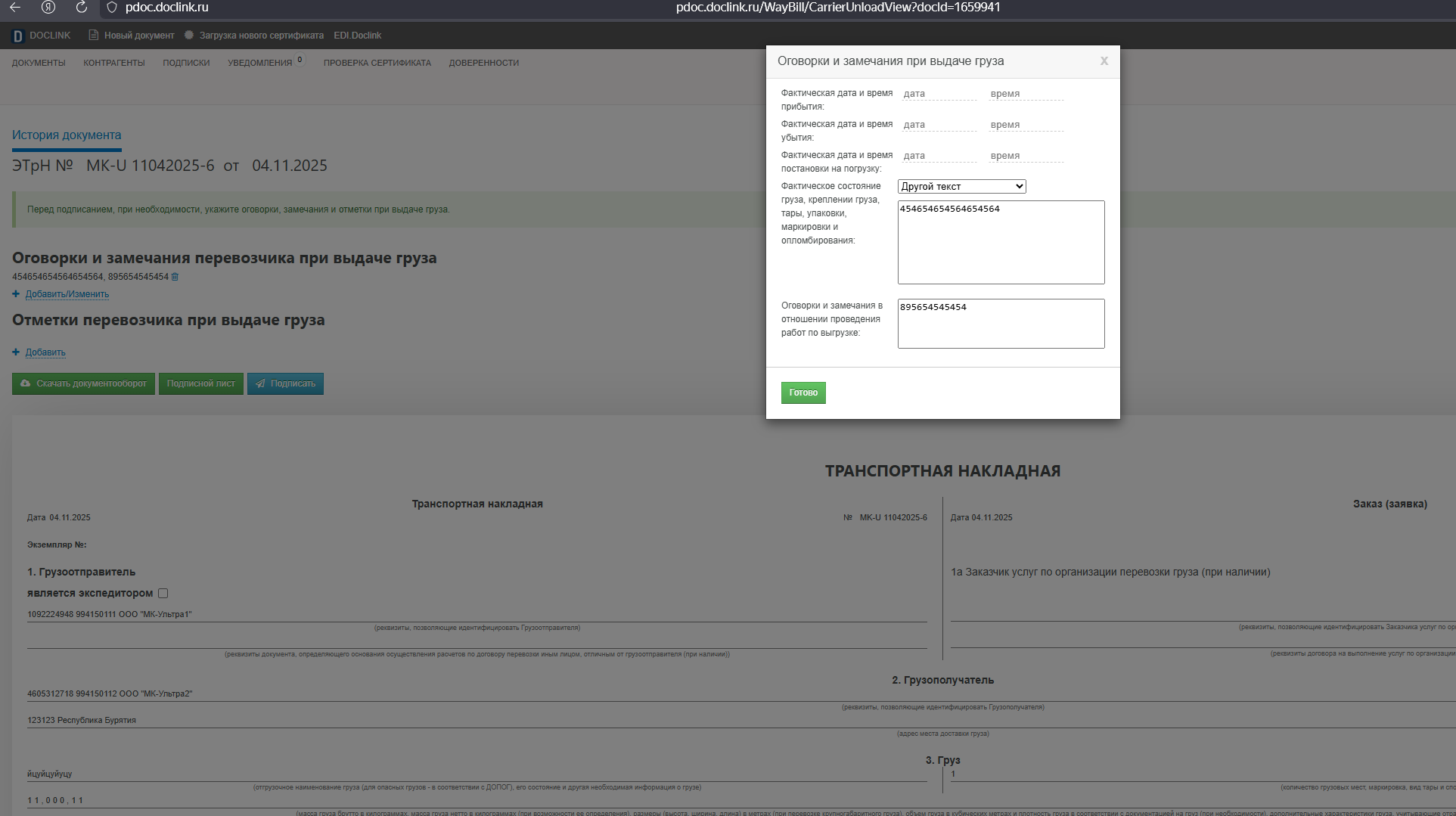1456x816 pixels.
Task: Click arrival date field (прибытия)
Action: [939, 94]
